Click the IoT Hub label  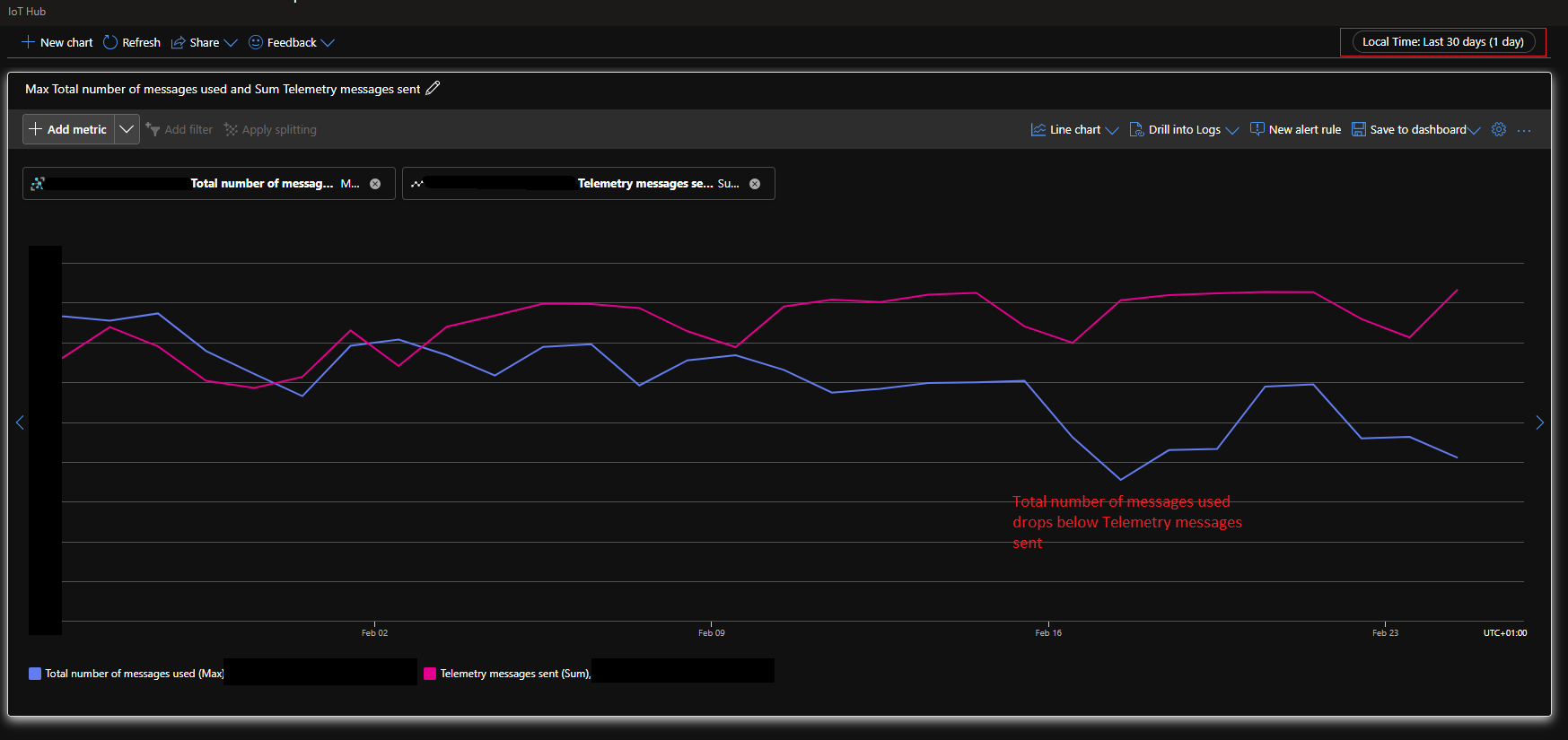[x=27, y=12]
